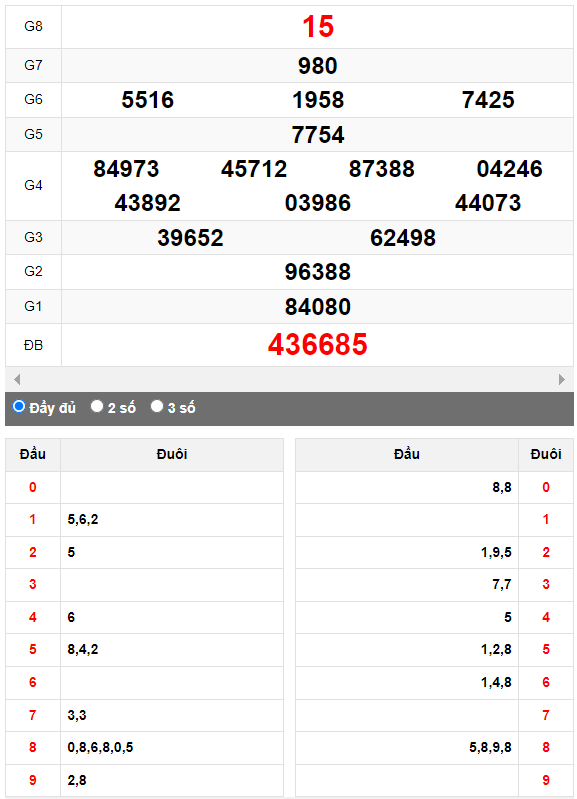Viewport: 577px width, 799px height.
Task: Click the G4 number 03986
Action: (318, 203)
